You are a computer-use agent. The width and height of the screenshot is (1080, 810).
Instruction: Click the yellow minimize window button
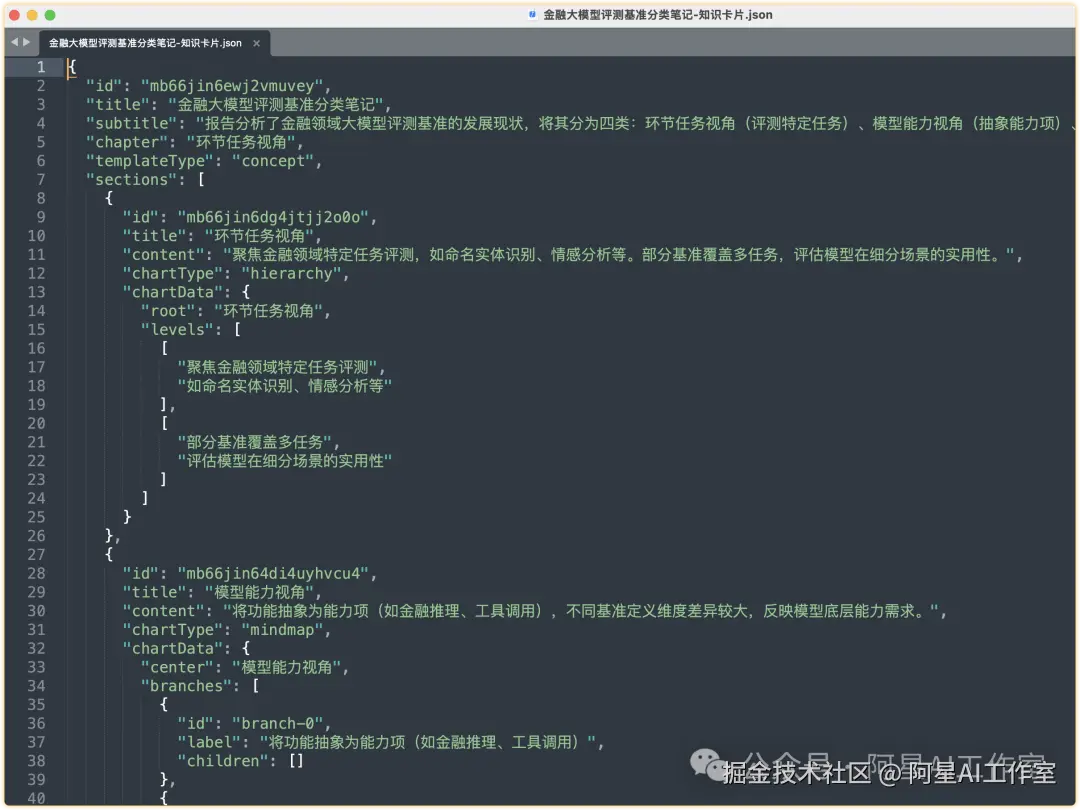click(32, 14)
